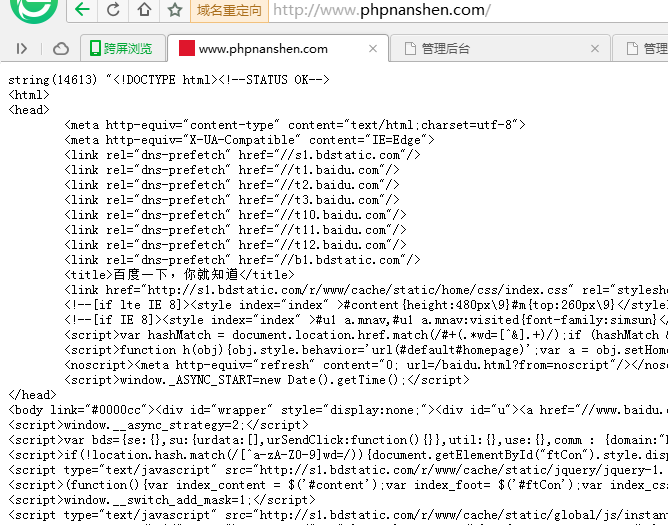668x525 pixels.
Task: Toggle the sidebar panel arrow icon
Action: (21, 49)
